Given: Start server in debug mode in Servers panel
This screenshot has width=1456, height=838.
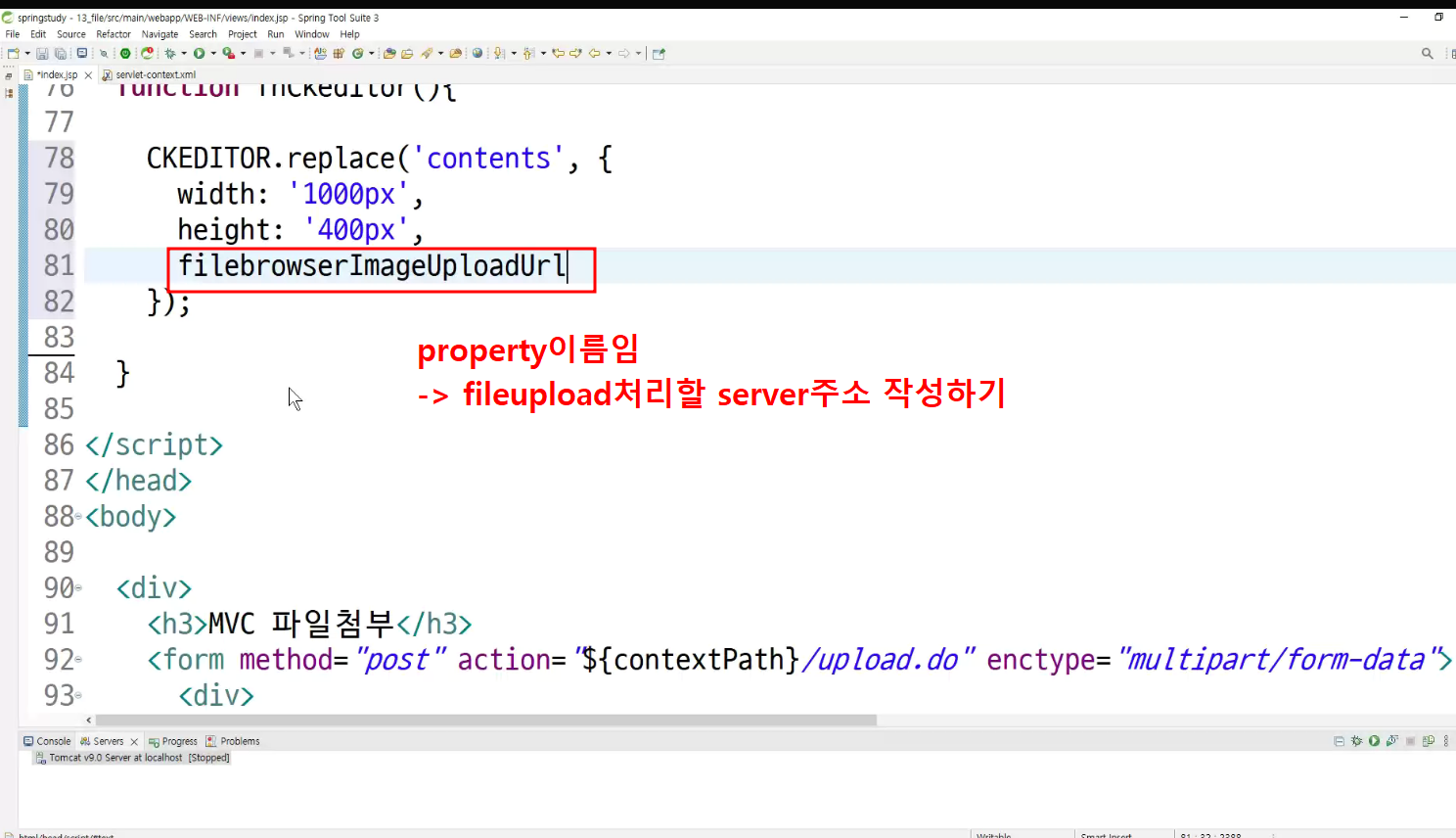Looking at the screenshot, I should point(1356,741).
